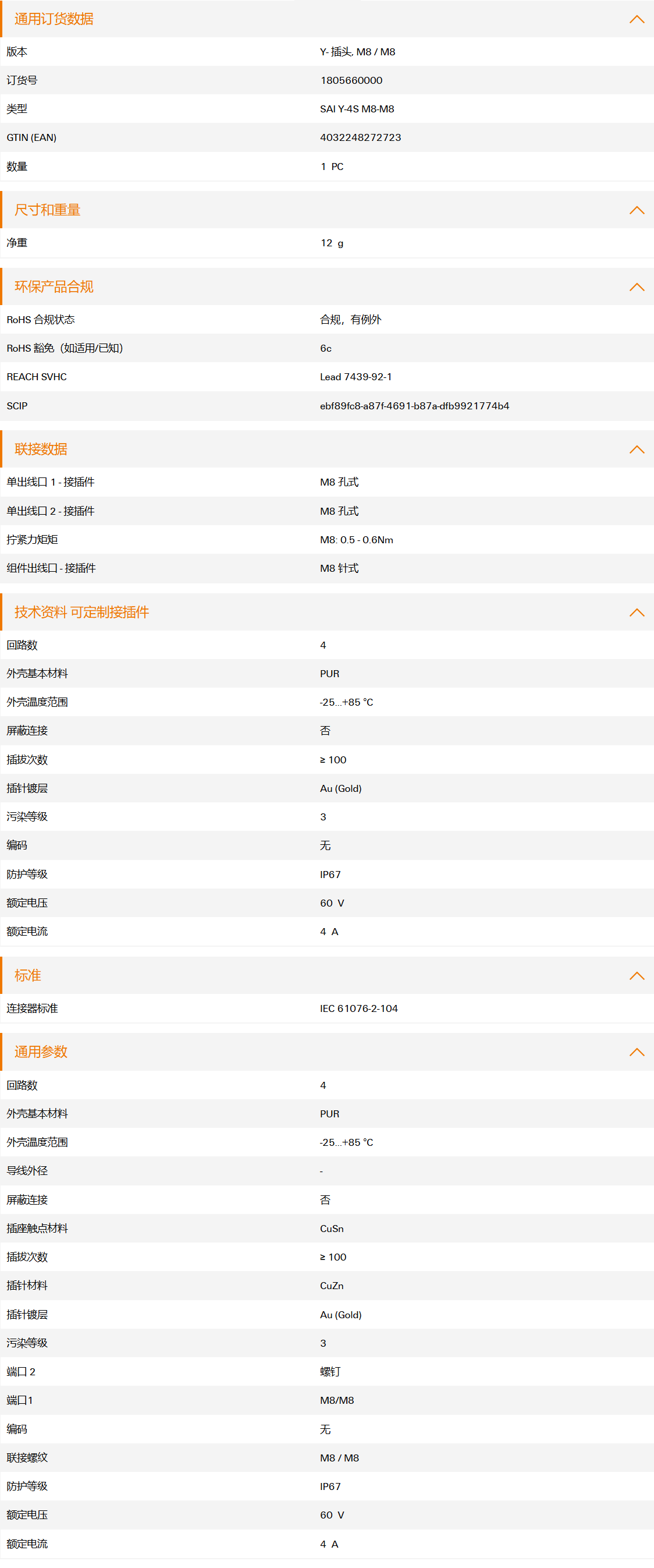The height and width of the screenshot is (1568, 654).
Task: Click 联接螺纹 value M8 / M8
Action: click(339, 1459)
